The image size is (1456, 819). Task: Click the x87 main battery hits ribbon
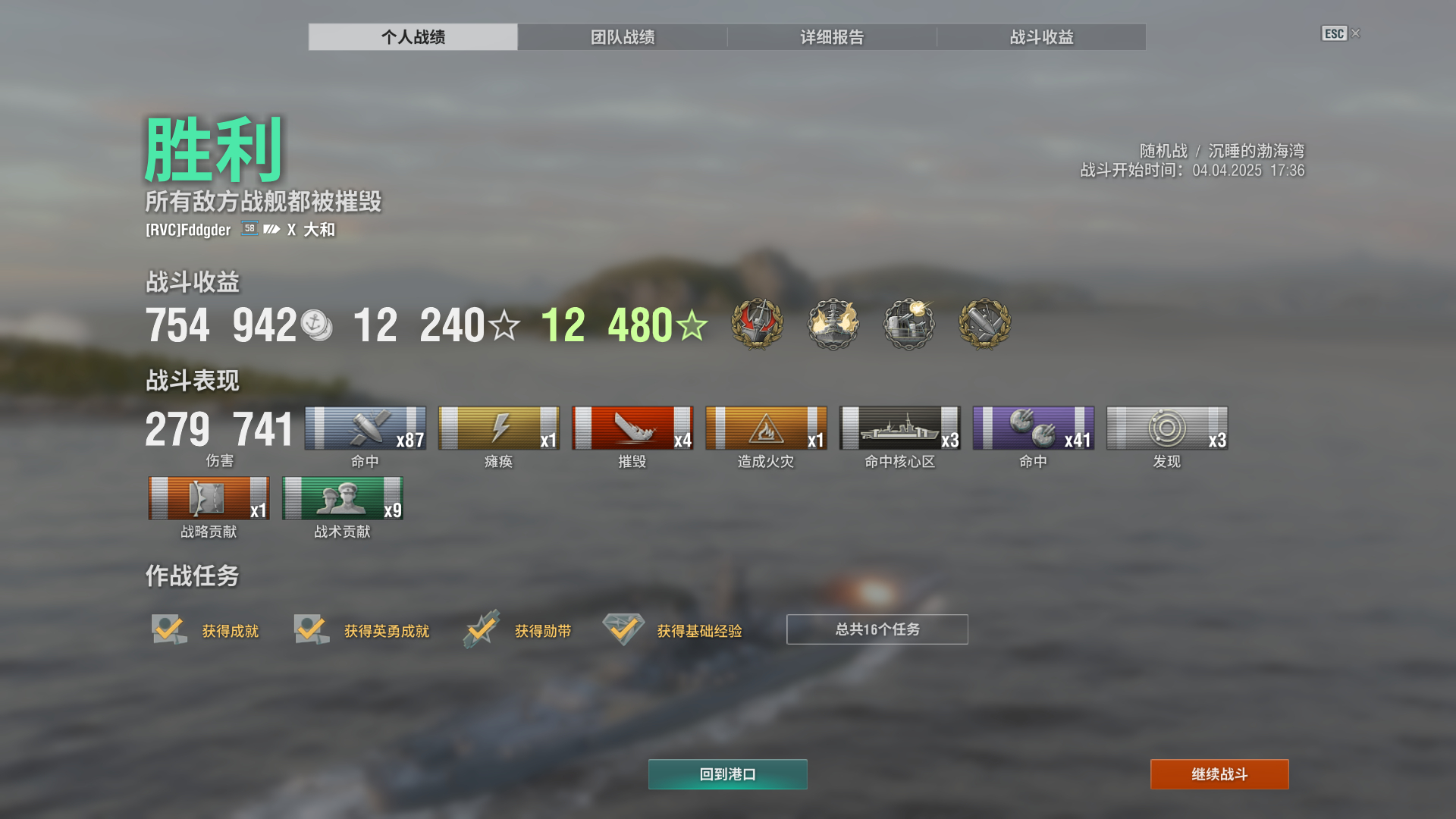coord(366,428)
